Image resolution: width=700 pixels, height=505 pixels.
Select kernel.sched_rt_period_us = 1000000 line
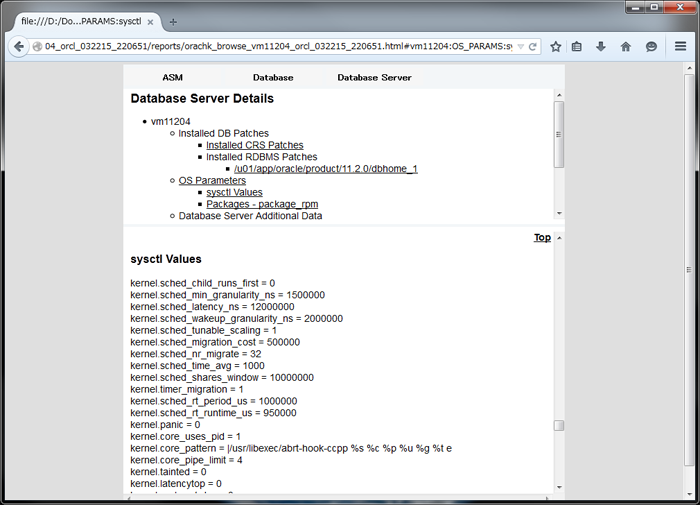214,401
